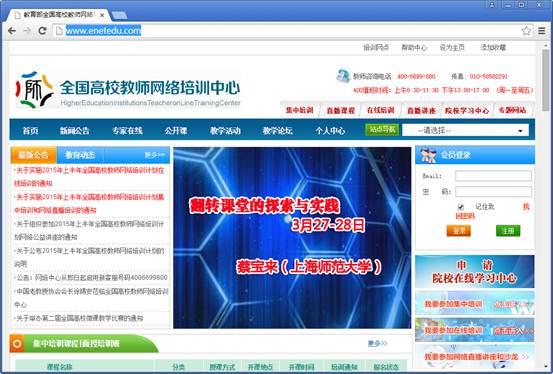Click the 师 site logo
The image size is (553, 374).
(34, 89)
